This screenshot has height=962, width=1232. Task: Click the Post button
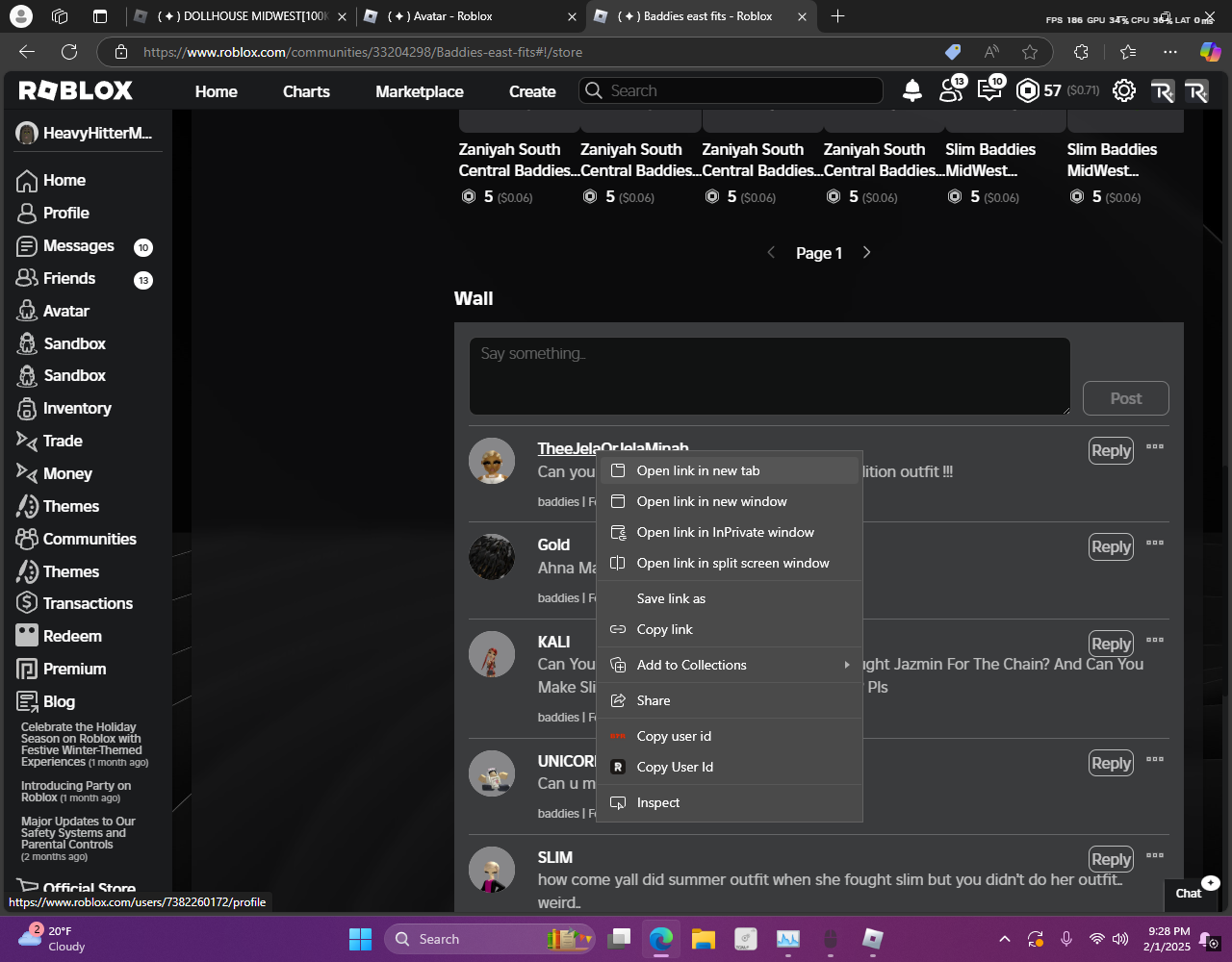[x=1126, y=398]
